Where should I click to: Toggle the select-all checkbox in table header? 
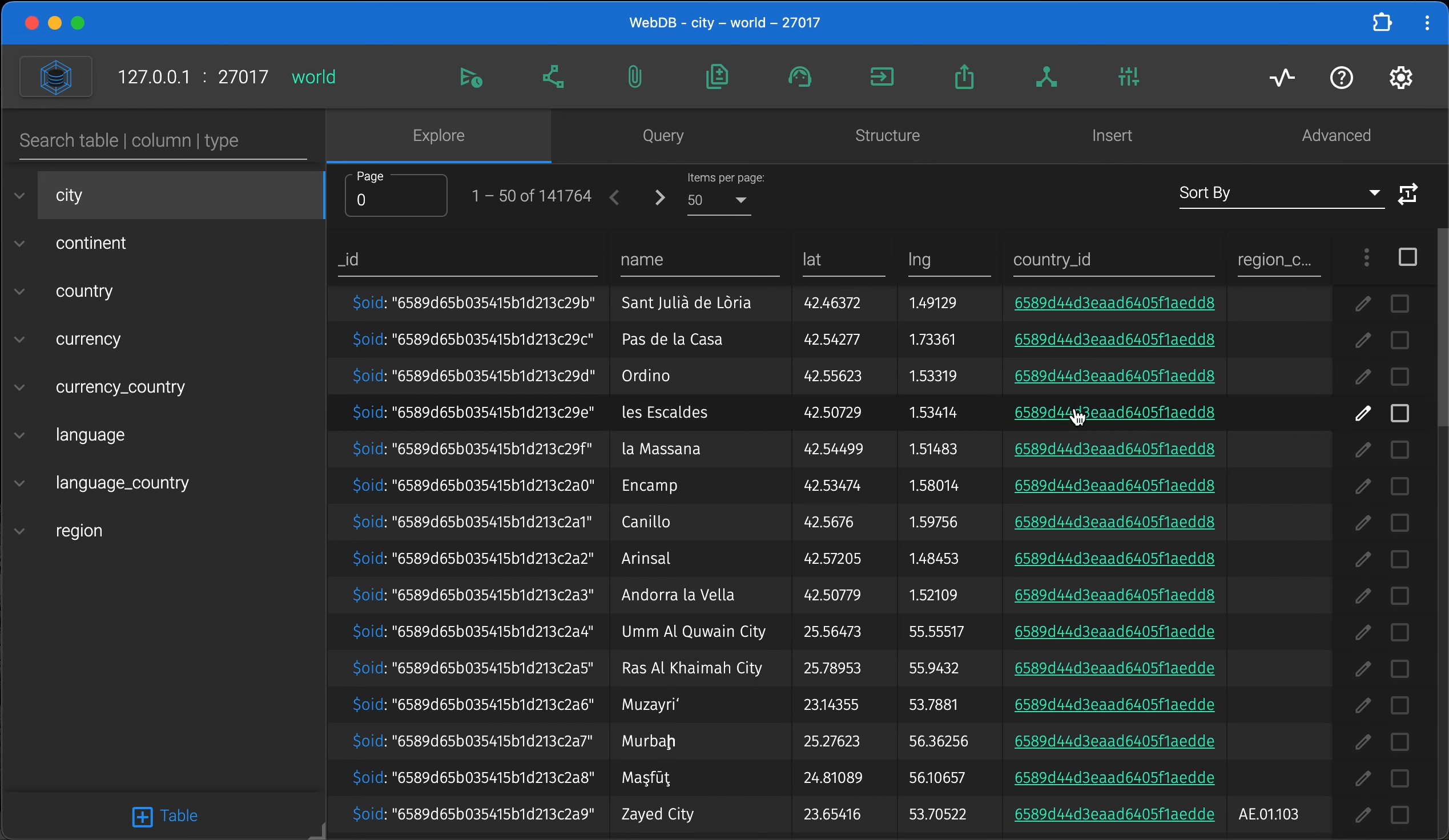[x=1407, y=257]
